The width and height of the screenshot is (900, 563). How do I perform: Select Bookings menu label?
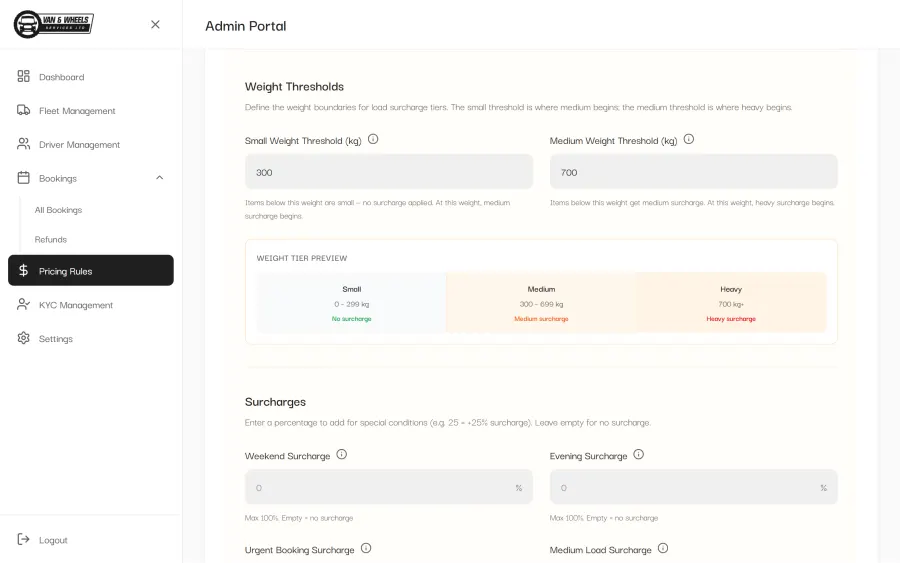pyautogui.click(x=58, y=178)
